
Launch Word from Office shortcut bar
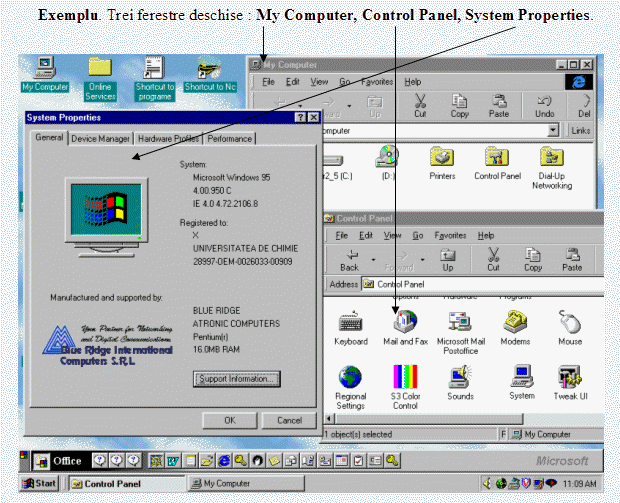(173, 461)
